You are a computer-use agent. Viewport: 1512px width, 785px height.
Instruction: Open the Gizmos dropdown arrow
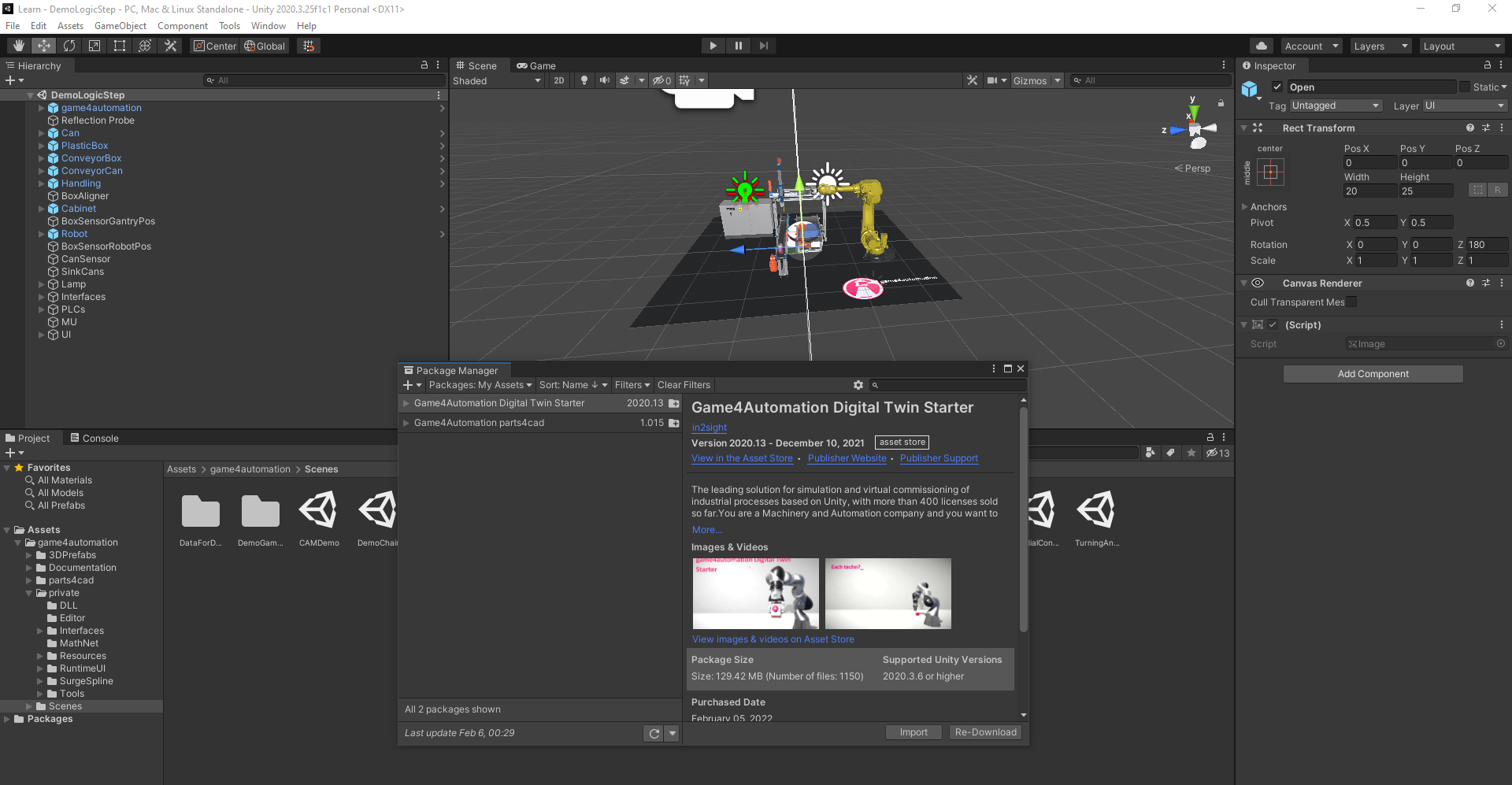coord(1058,80)
